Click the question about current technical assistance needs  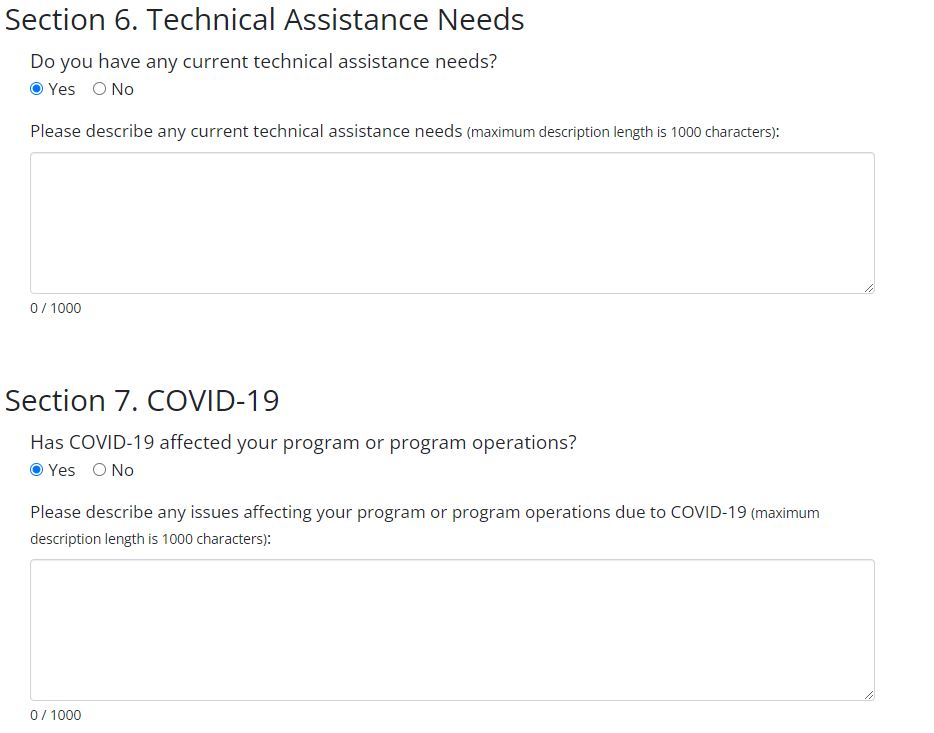point(263,61)
